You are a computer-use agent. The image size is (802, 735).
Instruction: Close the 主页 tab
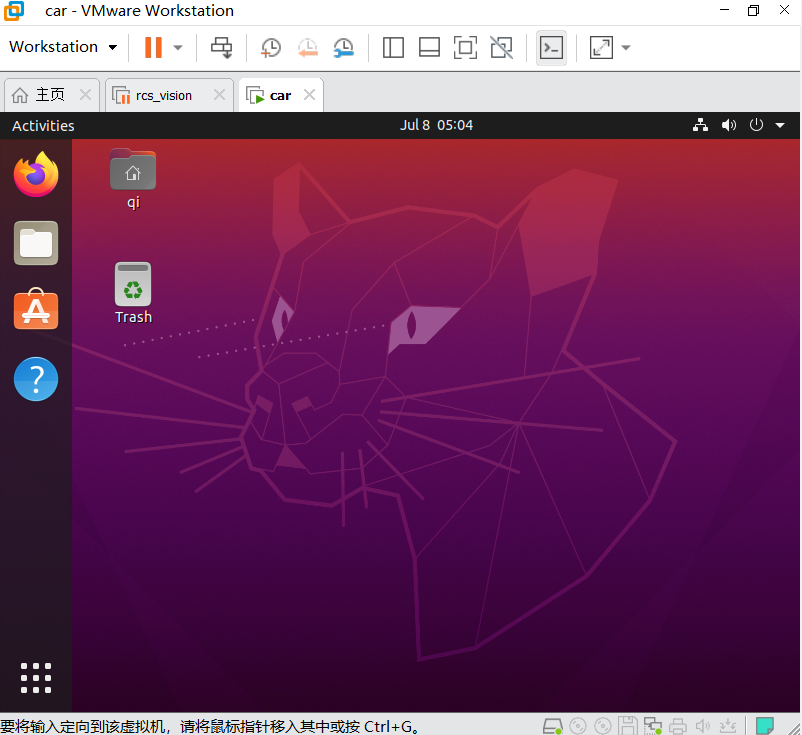click(85, 95)
